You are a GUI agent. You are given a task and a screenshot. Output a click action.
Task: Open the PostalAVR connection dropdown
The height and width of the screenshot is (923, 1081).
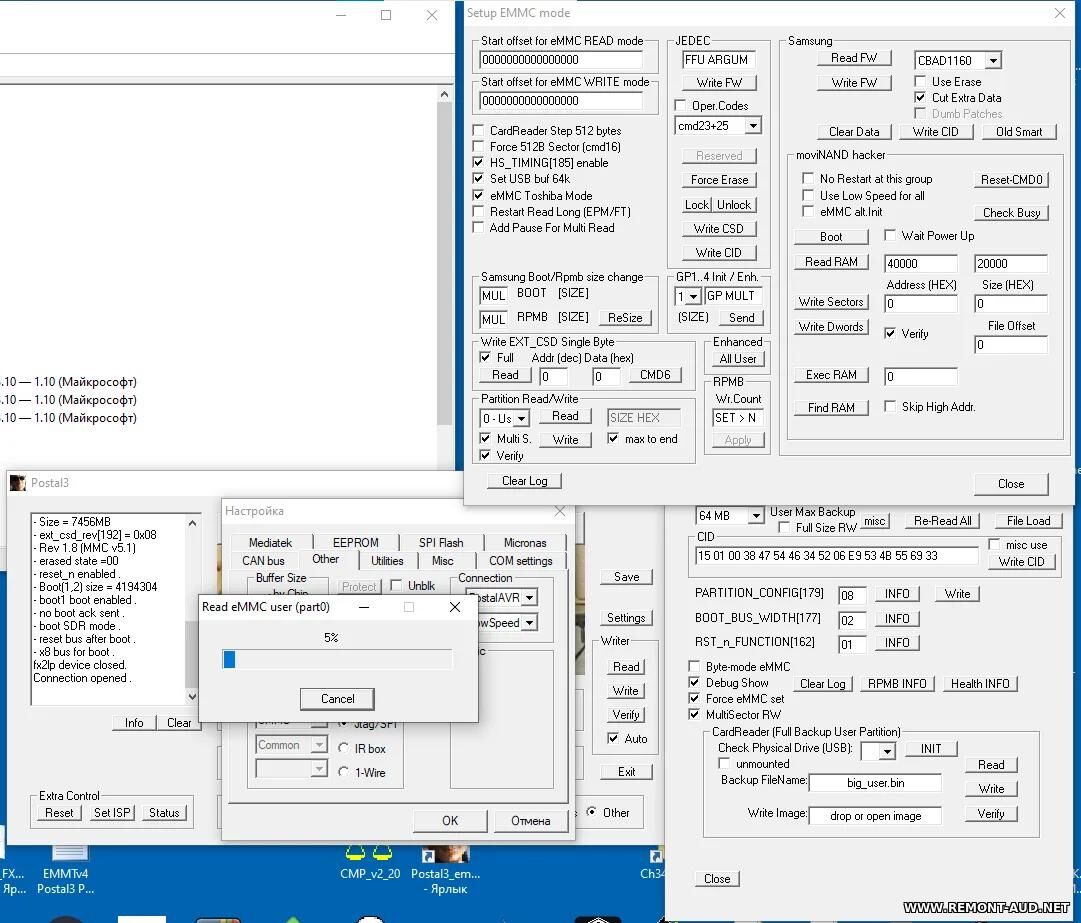coord(529,598)
